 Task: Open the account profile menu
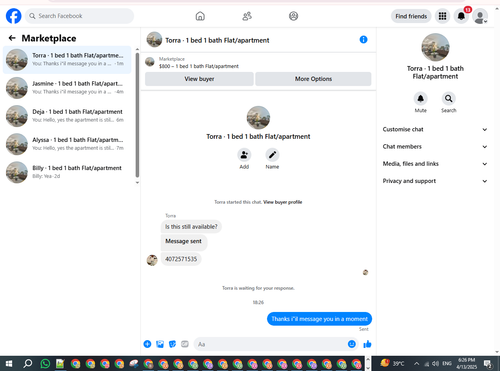(480, 16)
